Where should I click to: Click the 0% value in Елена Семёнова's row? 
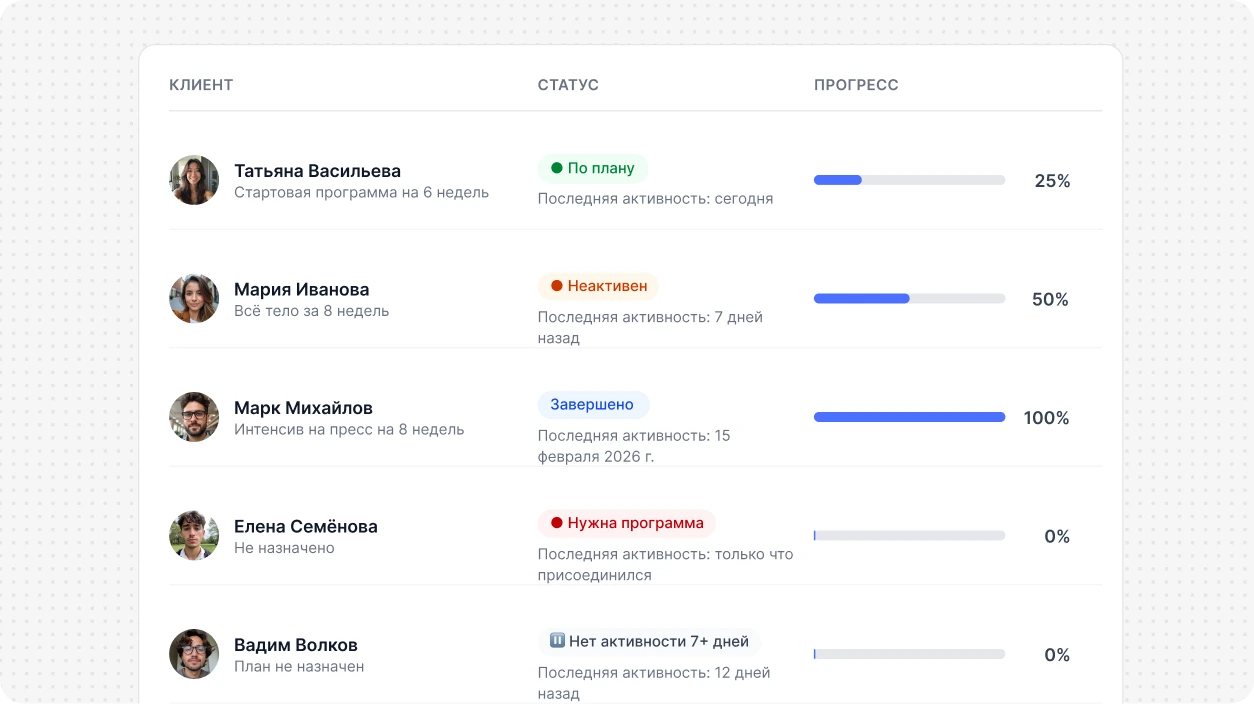[1057, 536]
